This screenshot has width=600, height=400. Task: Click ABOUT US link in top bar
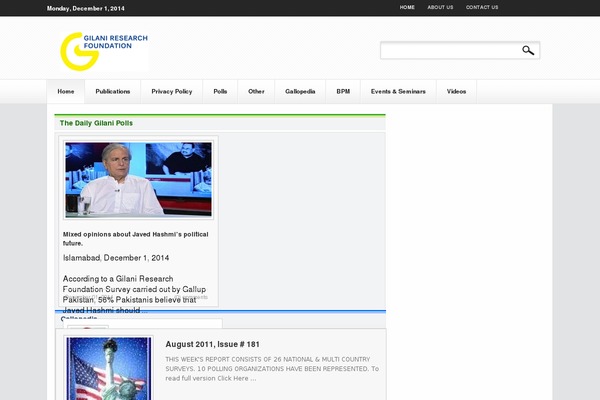[440, 7]
